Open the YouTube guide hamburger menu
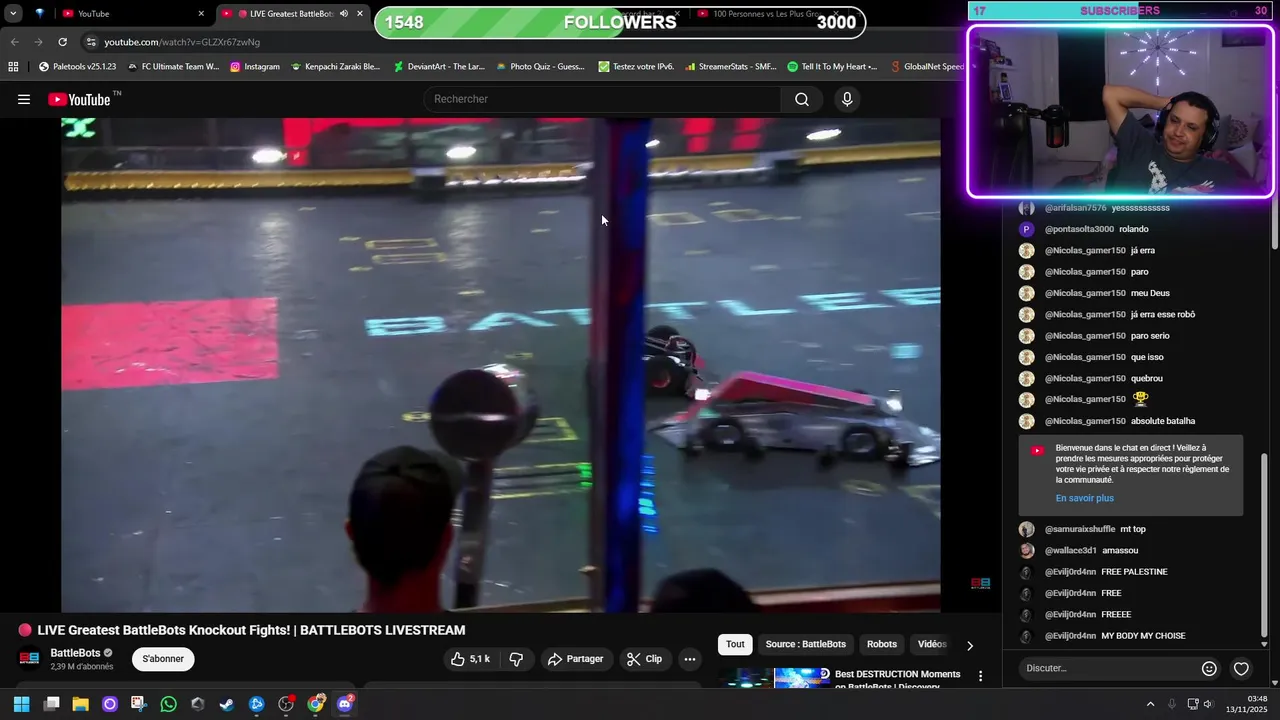 24,99
